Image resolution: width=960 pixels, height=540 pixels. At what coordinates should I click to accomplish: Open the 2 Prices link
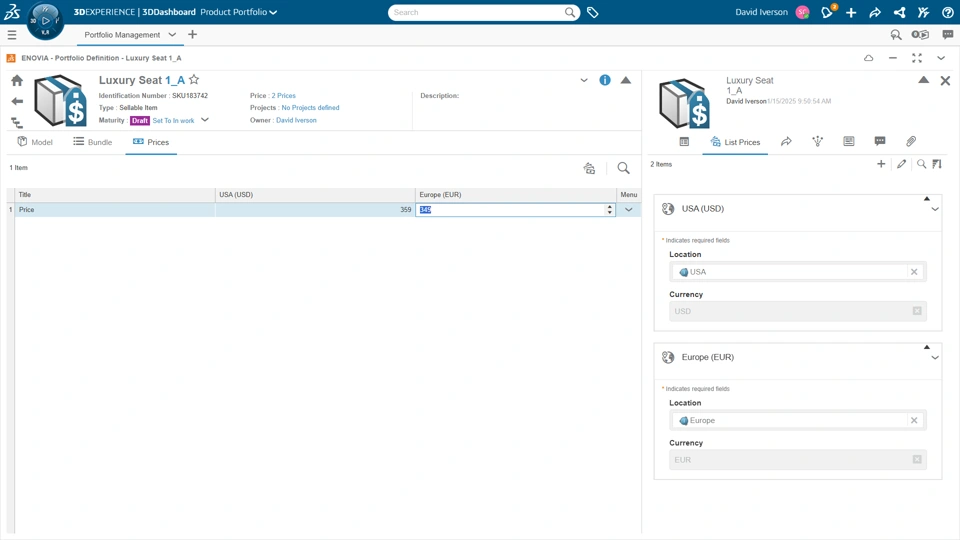pos(283,96)
